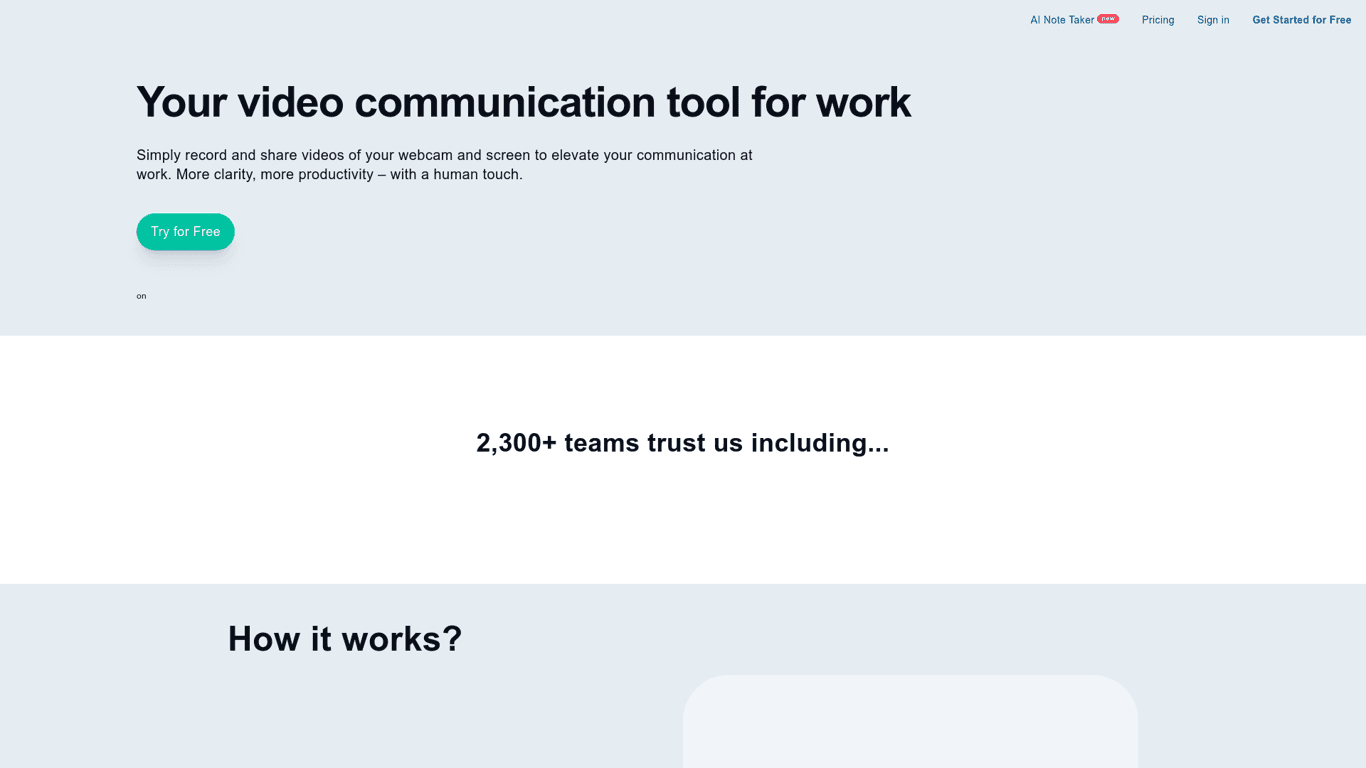Viewport: 1366px width, 768px height.
Task: Open the AI Note Taker page
Action: (1062, 20)
